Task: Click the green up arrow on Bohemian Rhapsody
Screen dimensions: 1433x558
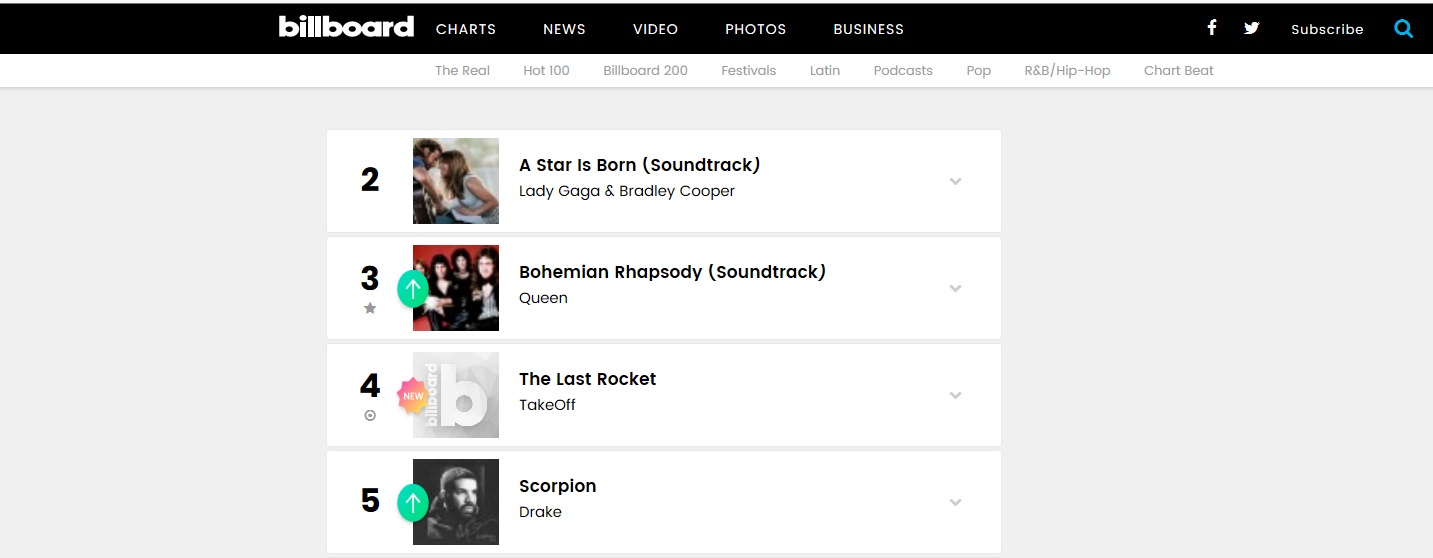Action: coord(412,289)
